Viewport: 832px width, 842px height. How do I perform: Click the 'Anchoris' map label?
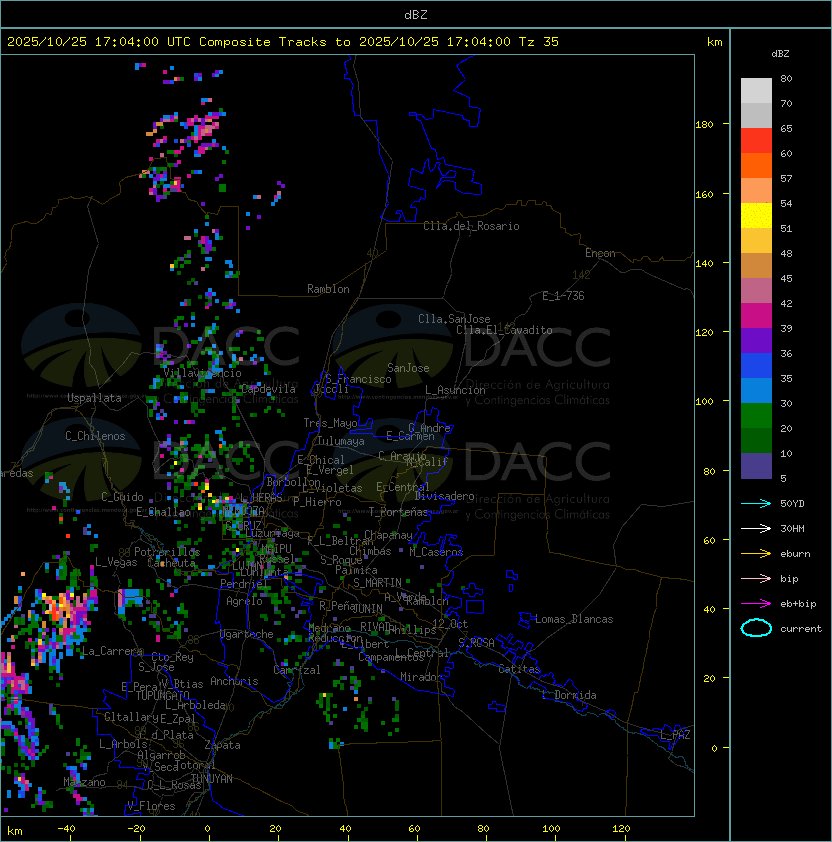[x=234, y=681]
